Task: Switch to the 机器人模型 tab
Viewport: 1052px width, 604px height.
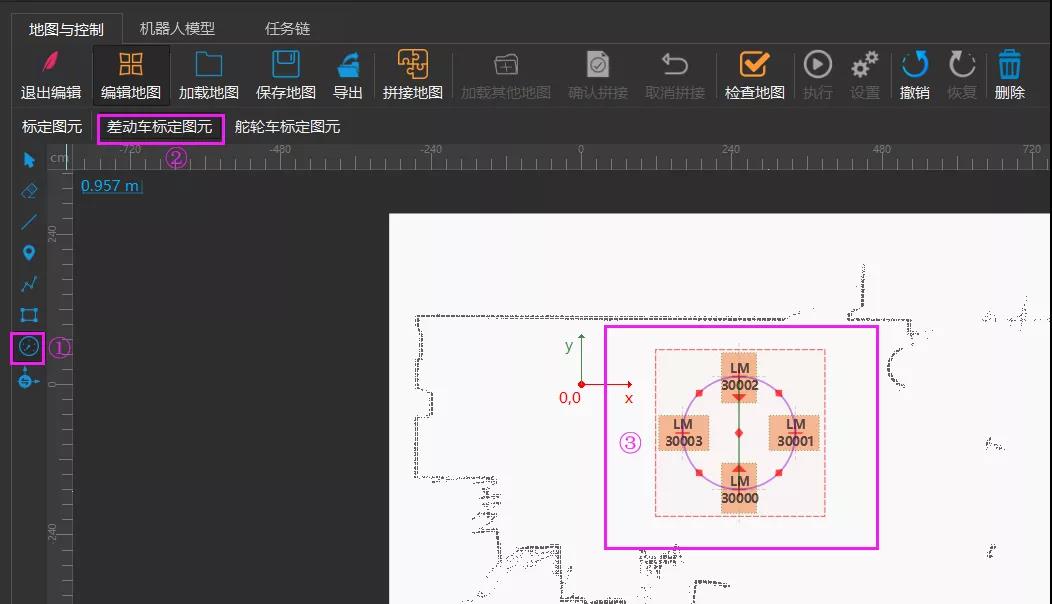Action: tap(177, 29)
